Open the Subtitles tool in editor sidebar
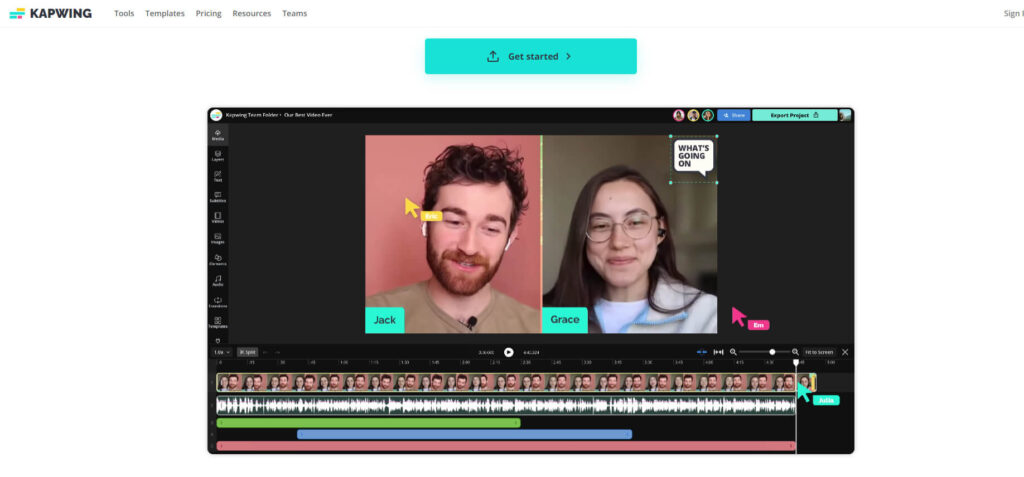 [x=217, y=197]
